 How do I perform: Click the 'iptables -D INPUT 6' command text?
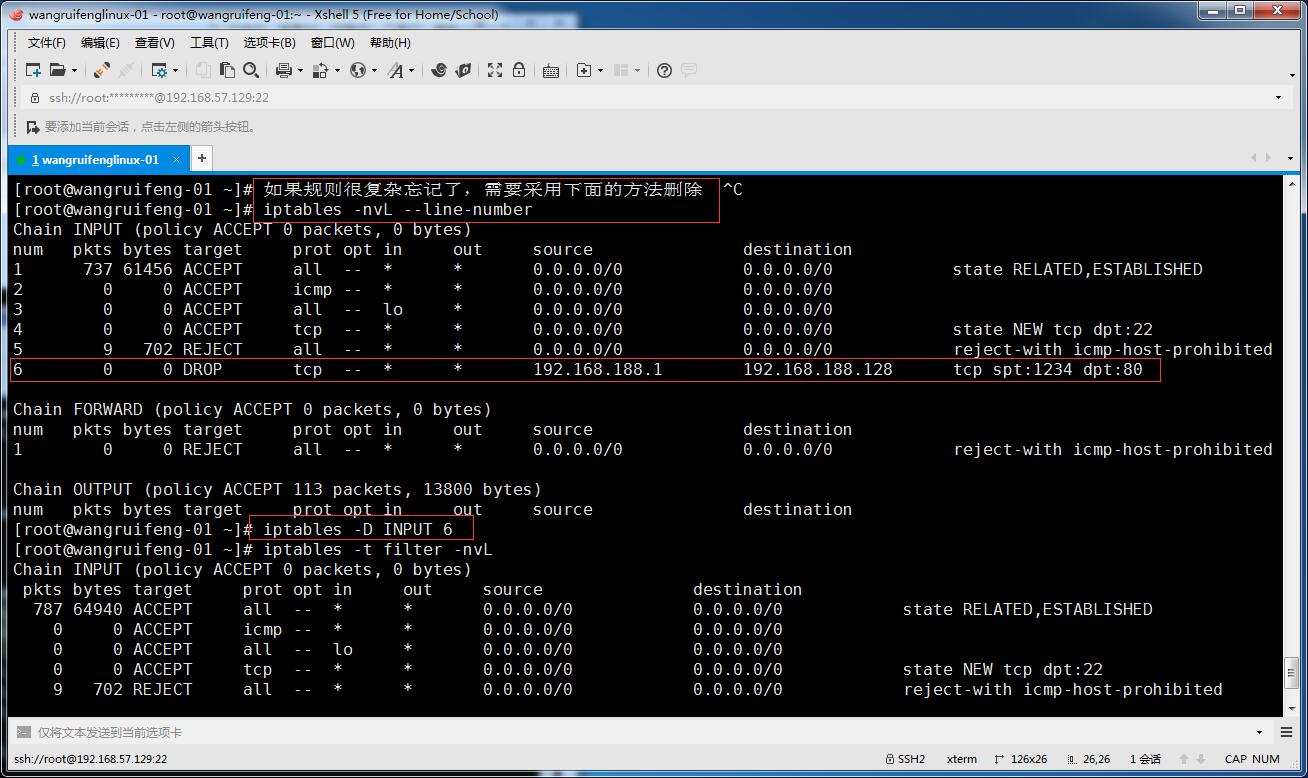pos(358,529)
